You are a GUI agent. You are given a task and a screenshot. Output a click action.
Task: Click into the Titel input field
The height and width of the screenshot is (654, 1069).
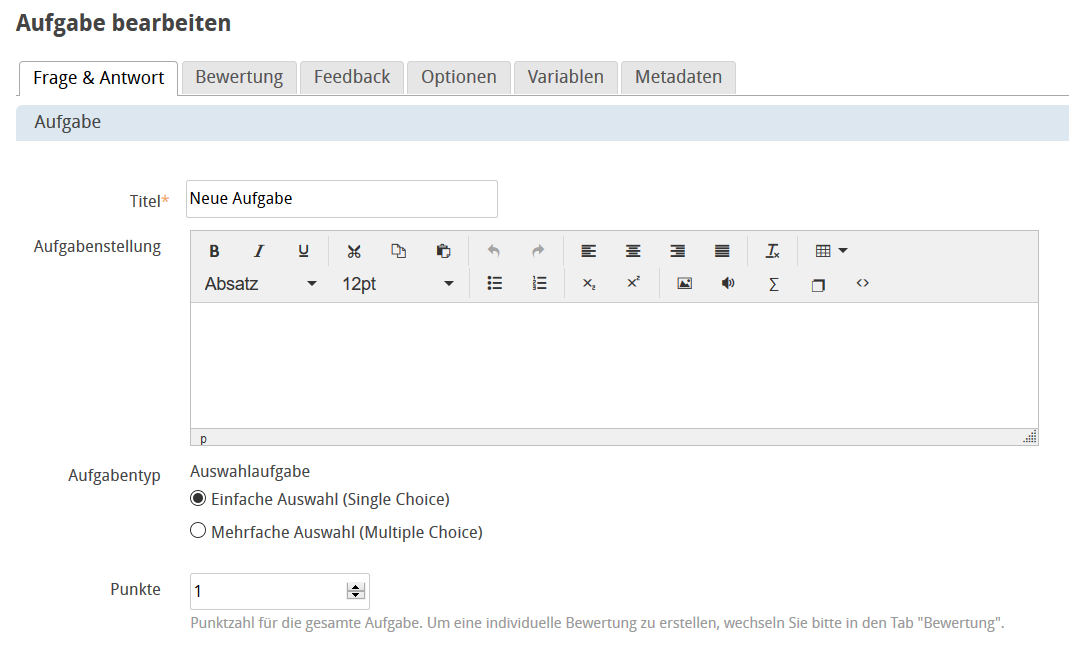pos(340,198)
